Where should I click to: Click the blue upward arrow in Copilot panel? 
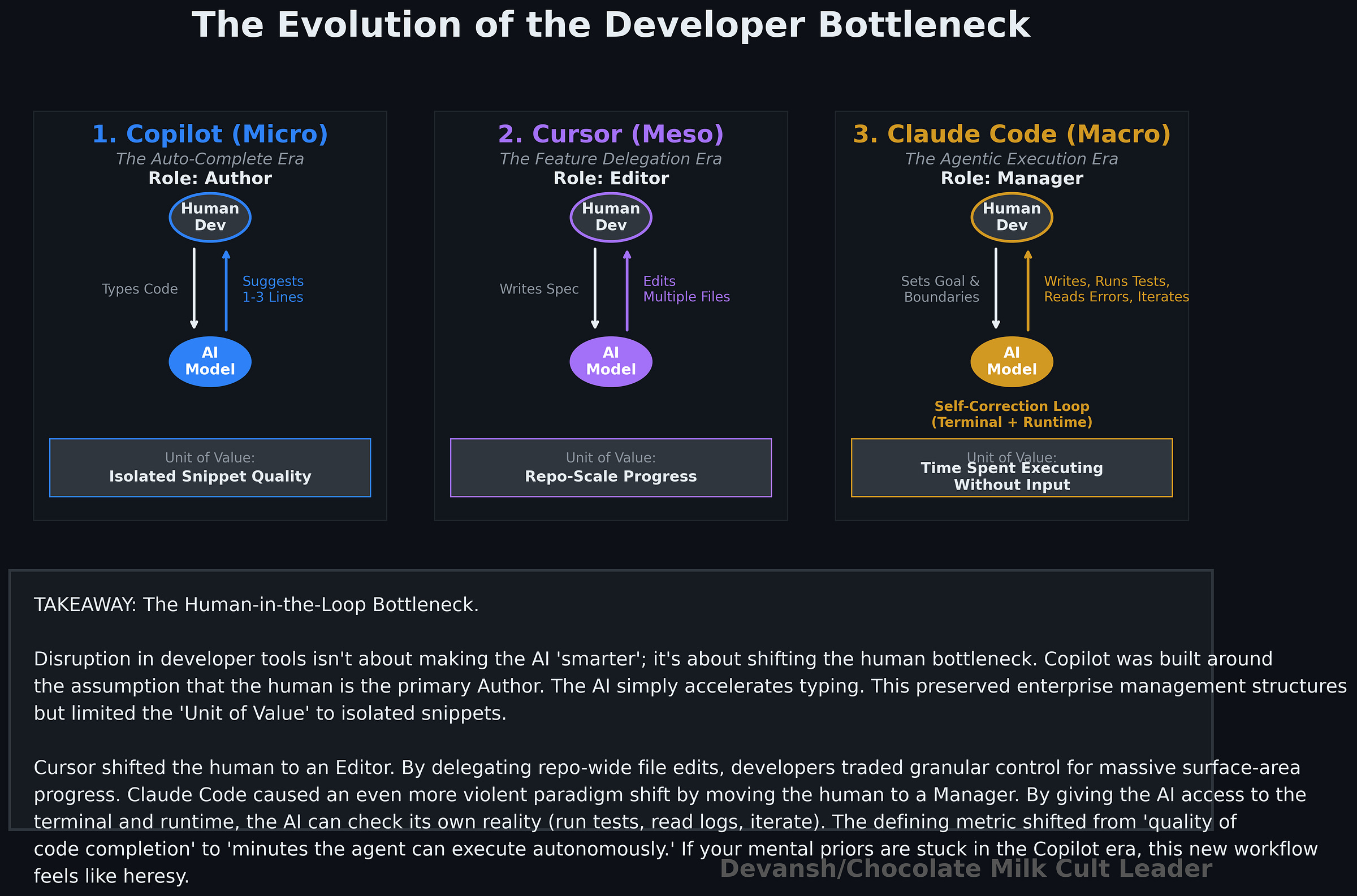[226, 291]
